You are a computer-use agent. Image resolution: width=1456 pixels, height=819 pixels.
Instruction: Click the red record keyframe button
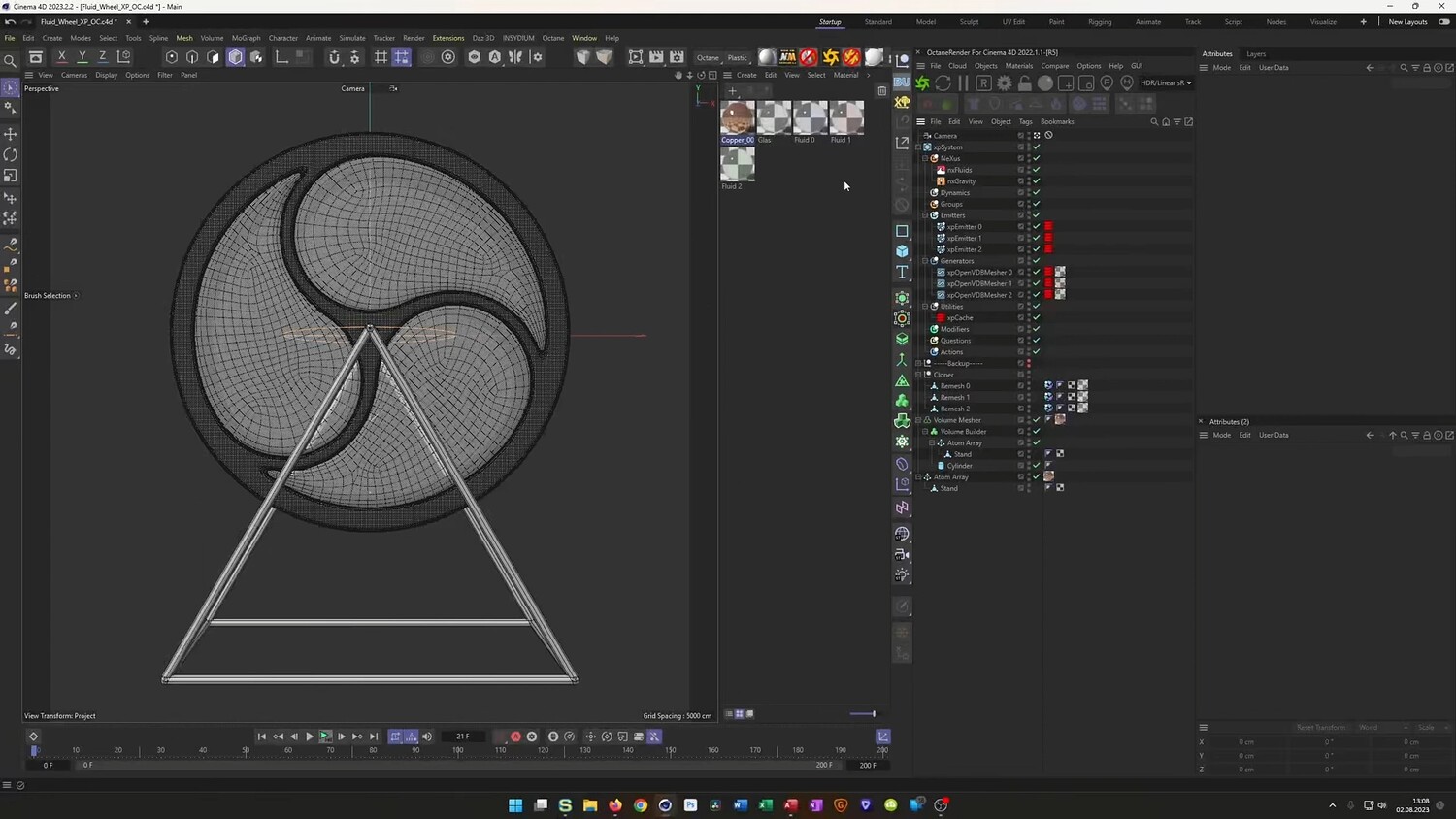pyautogui.click(x=515, y=737)
